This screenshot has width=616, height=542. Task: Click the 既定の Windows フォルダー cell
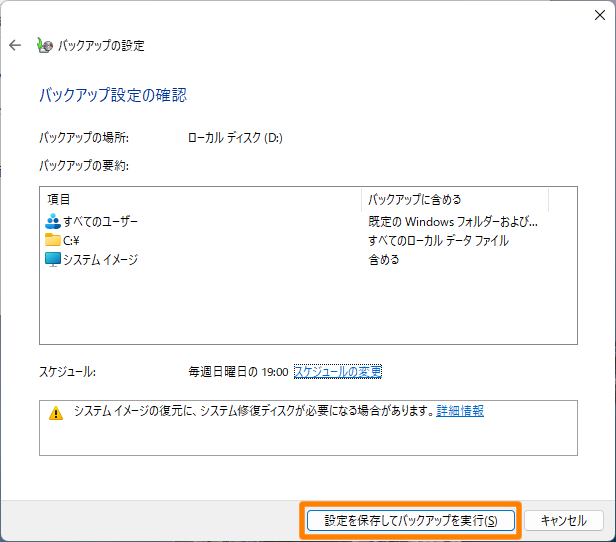tap(452, 221)
